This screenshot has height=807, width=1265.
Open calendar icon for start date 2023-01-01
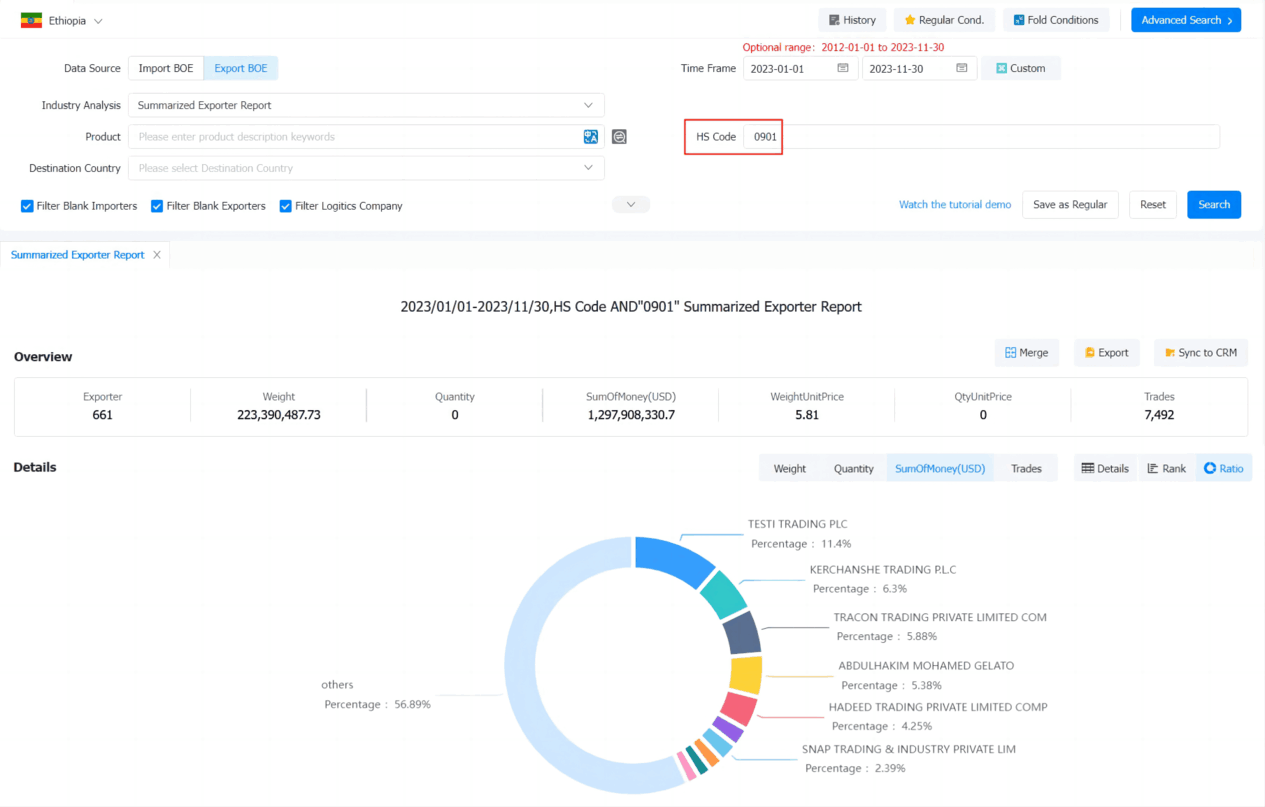(843, 68)
